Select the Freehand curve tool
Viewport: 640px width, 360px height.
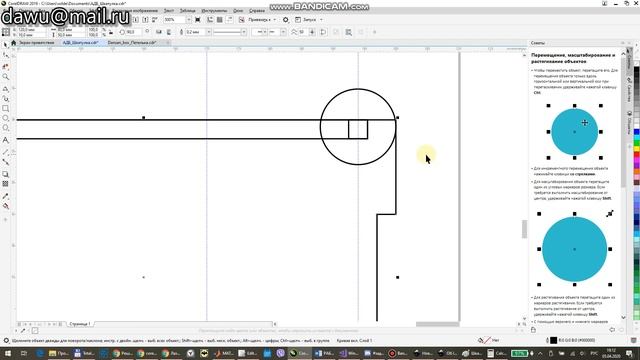coord(5,88)
